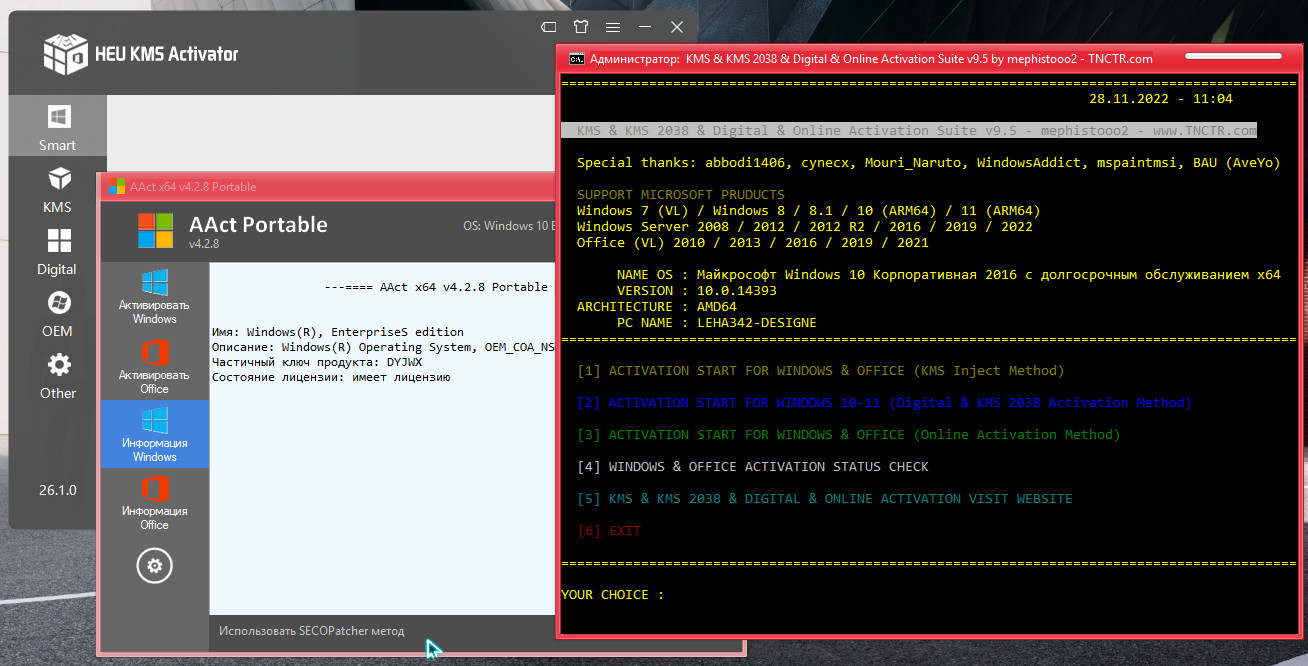Click the tag icon in HEU title bar
The height and width of the screenshot is (666, 1308).
548,26
